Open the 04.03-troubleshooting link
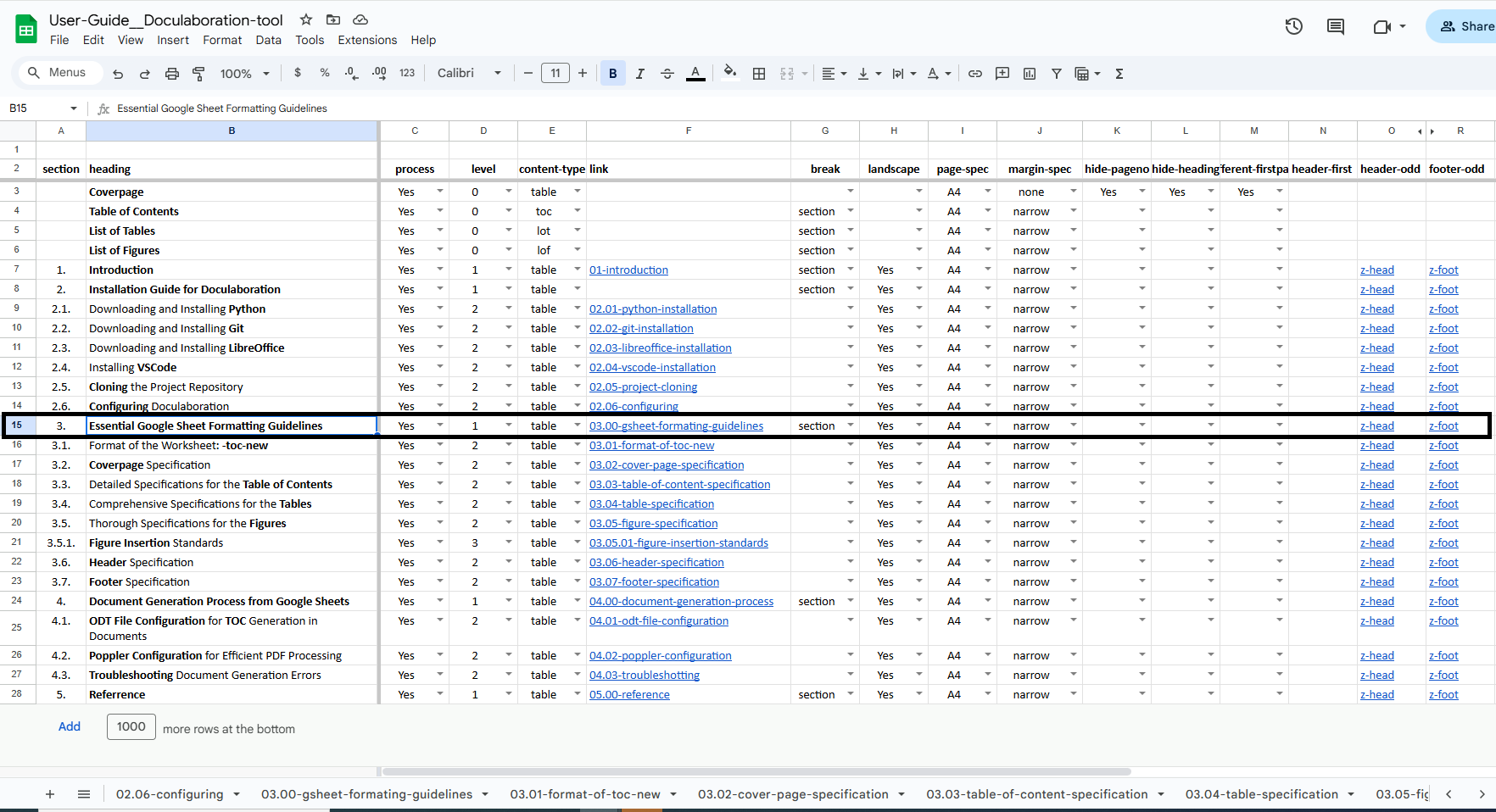 click(645, 675)
